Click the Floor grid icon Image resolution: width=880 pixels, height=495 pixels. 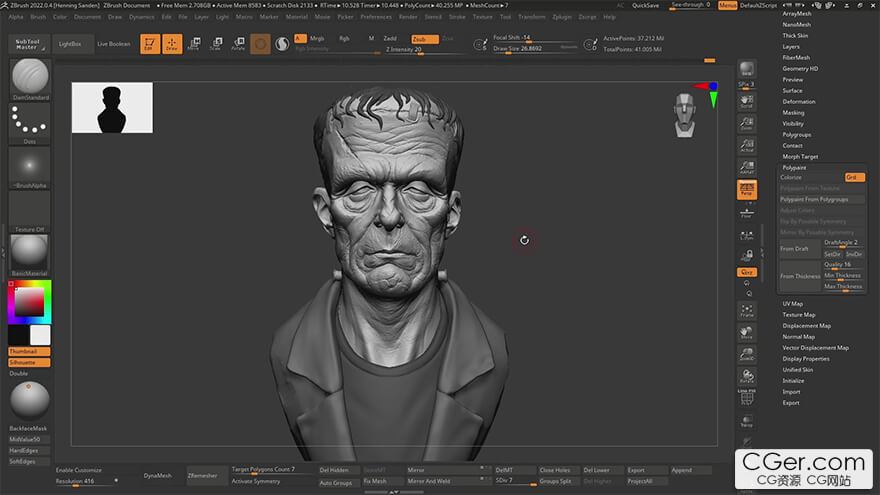coord(746,213)
